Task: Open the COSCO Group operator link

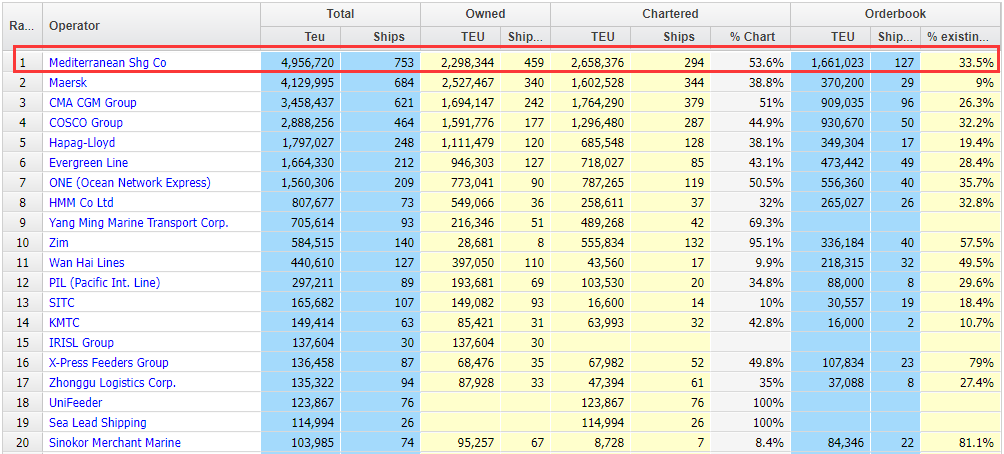Action: (x=86, y=122)
